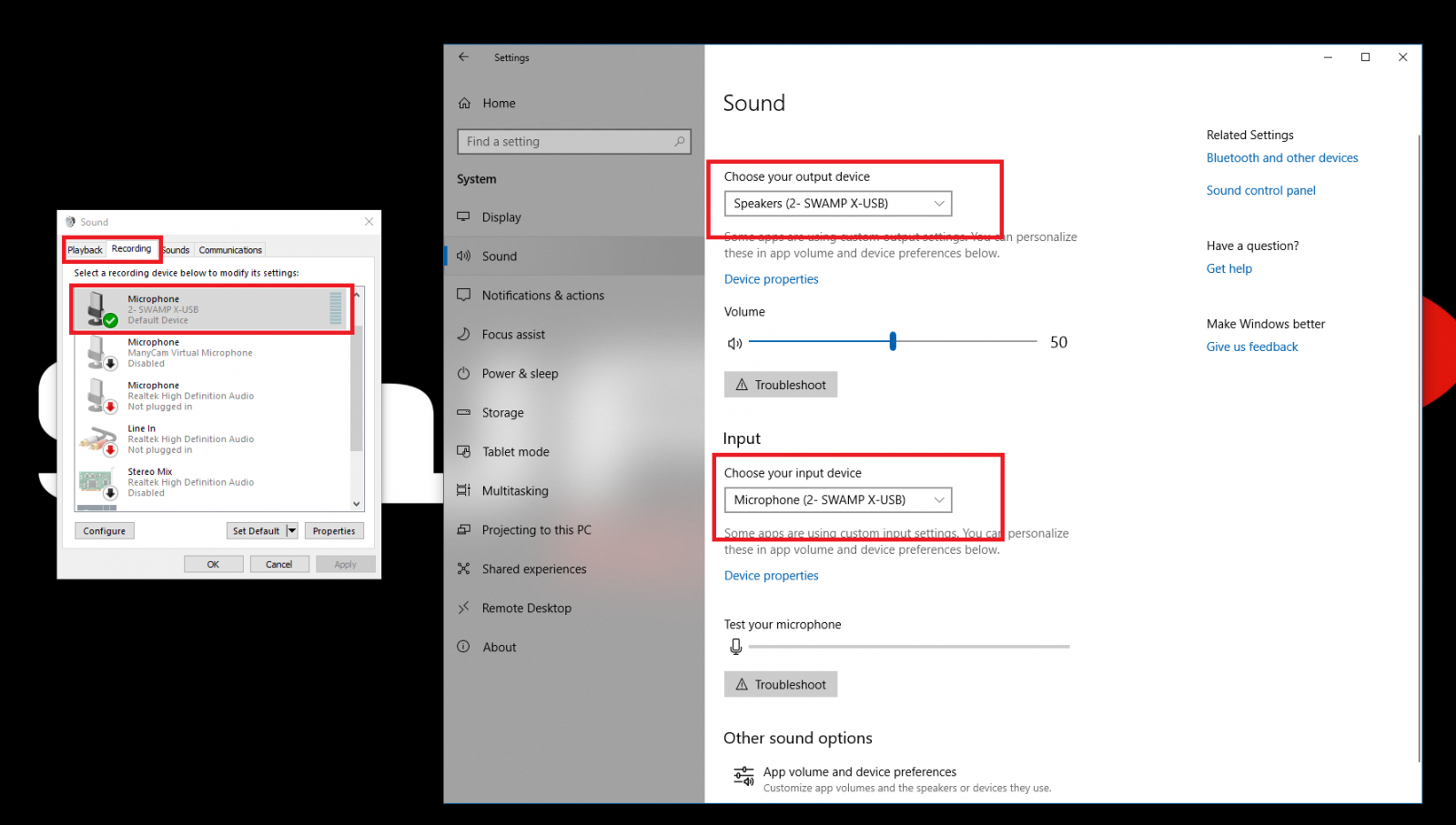Screen dimensions: 1456x825
Task: Click the Storage icon in sidebar
Action: 464,413
